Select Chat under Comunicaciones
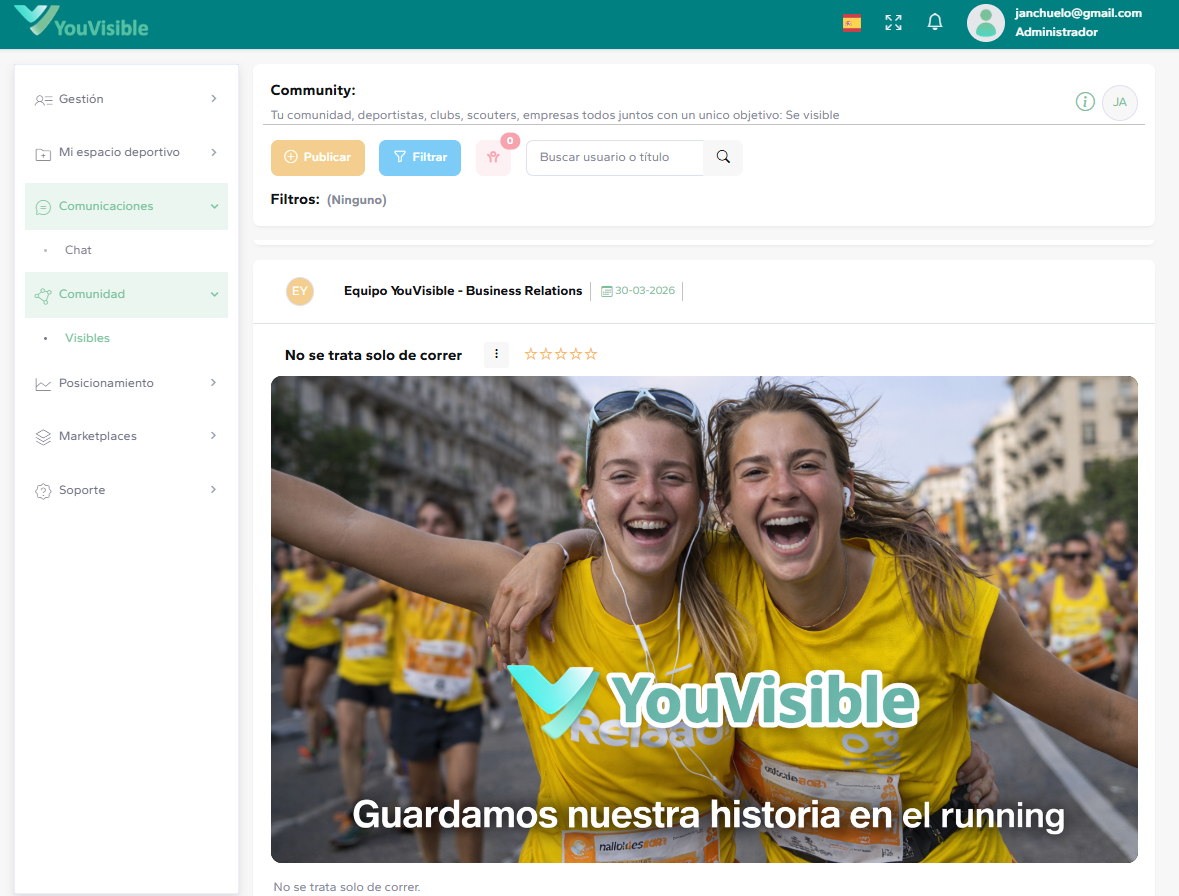Viewport: 1179px width, 896px height. pyautogui.click(x=78, y=250)
